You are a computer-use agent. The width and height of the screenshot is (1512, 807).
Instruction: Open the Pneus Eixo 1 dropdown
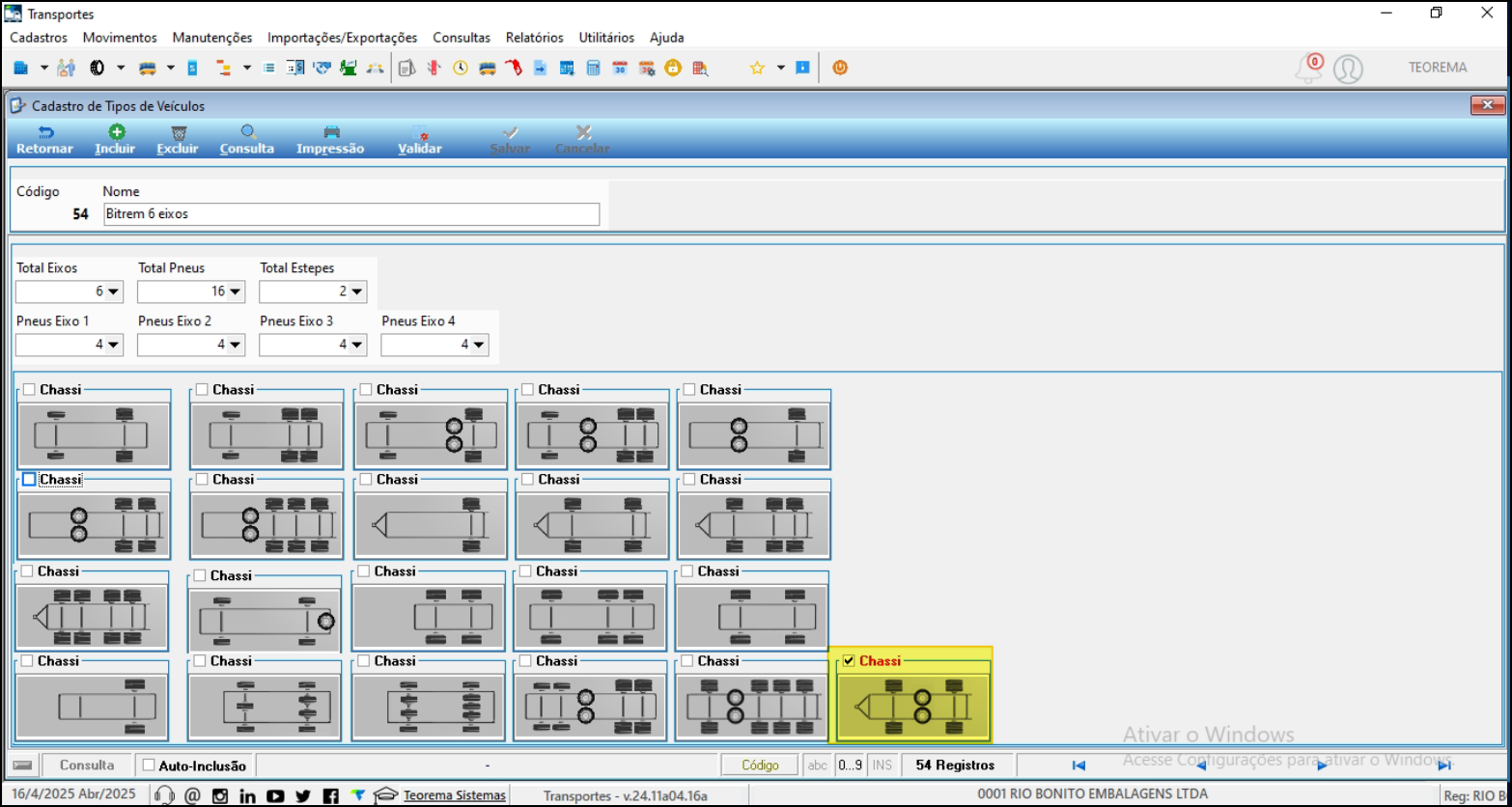coord(113,345)
